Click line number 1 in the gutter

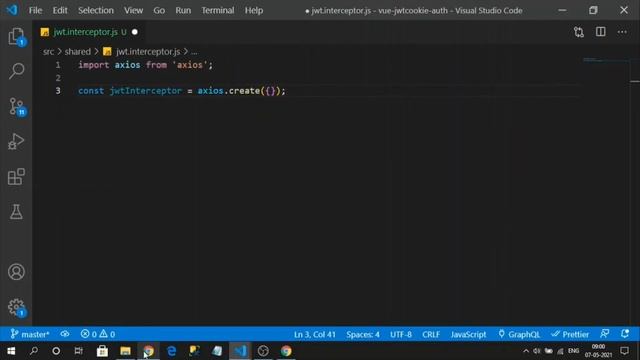[58, 65]
